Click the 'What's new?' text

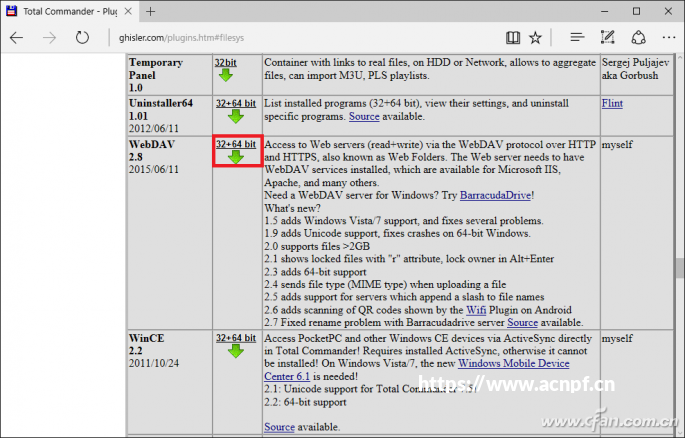click(292, 208)
